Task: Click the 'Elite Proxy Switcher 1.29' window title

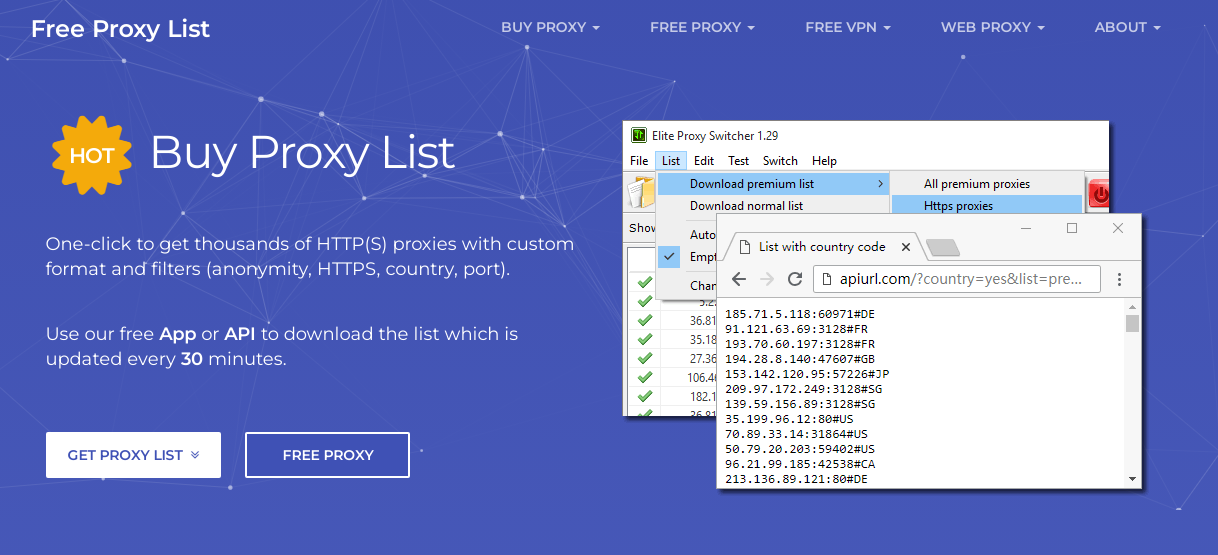Action: click(x=715, y=136)
